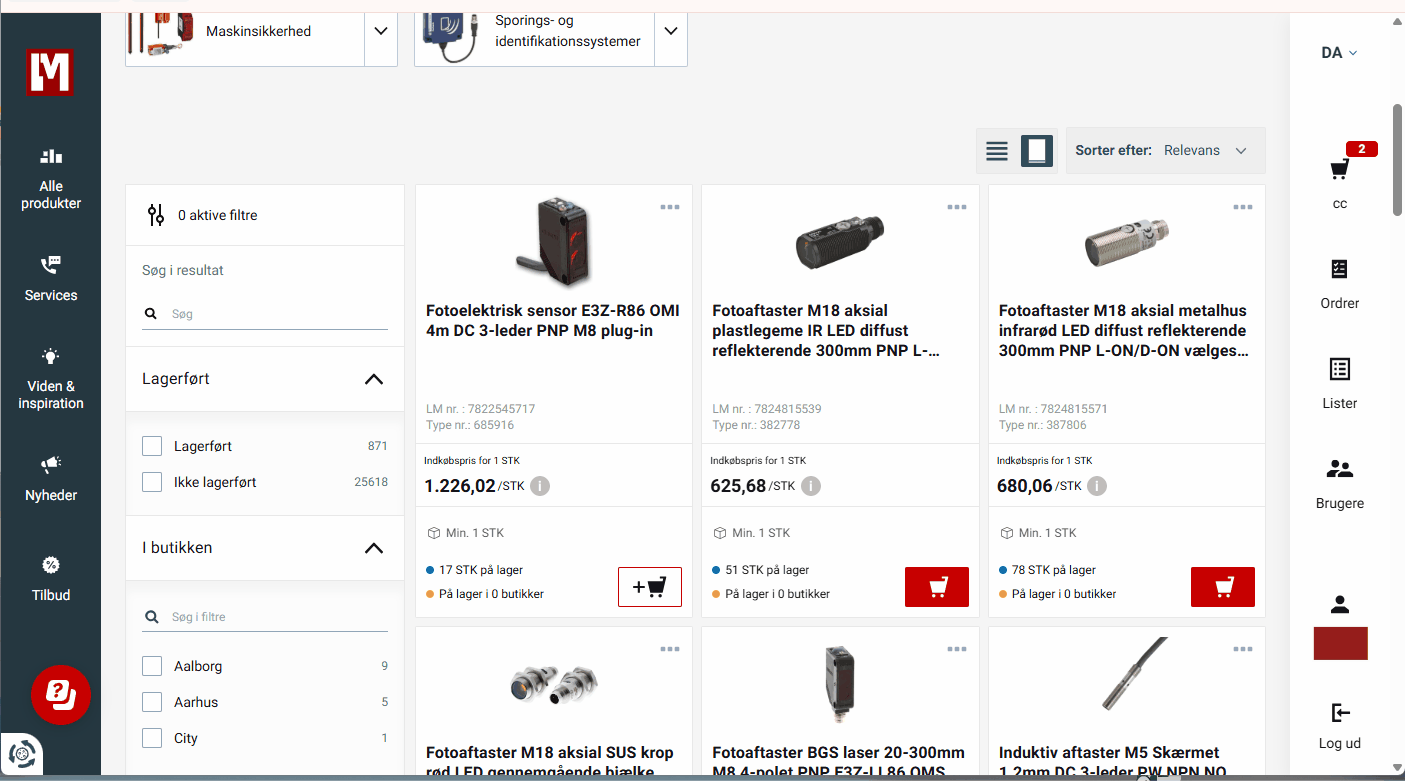Tick the Ikke lagerført checkbox

pyautogui.click(x=152, y=482)
